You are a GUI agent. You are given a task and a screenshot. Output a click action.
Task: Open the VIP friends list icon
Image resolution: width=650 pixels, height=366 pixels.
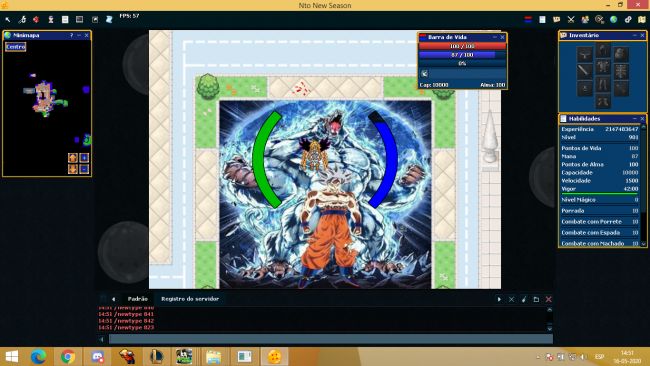(585, 19)
